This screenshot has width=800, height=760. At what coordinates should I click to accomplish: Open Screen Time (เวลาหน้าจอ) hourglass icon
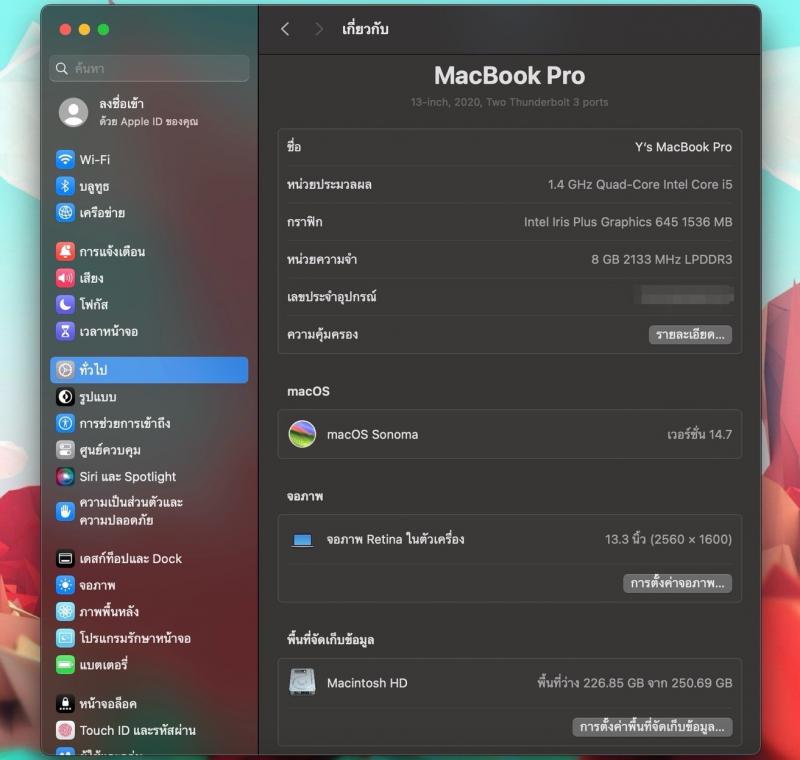click(65, 331)
